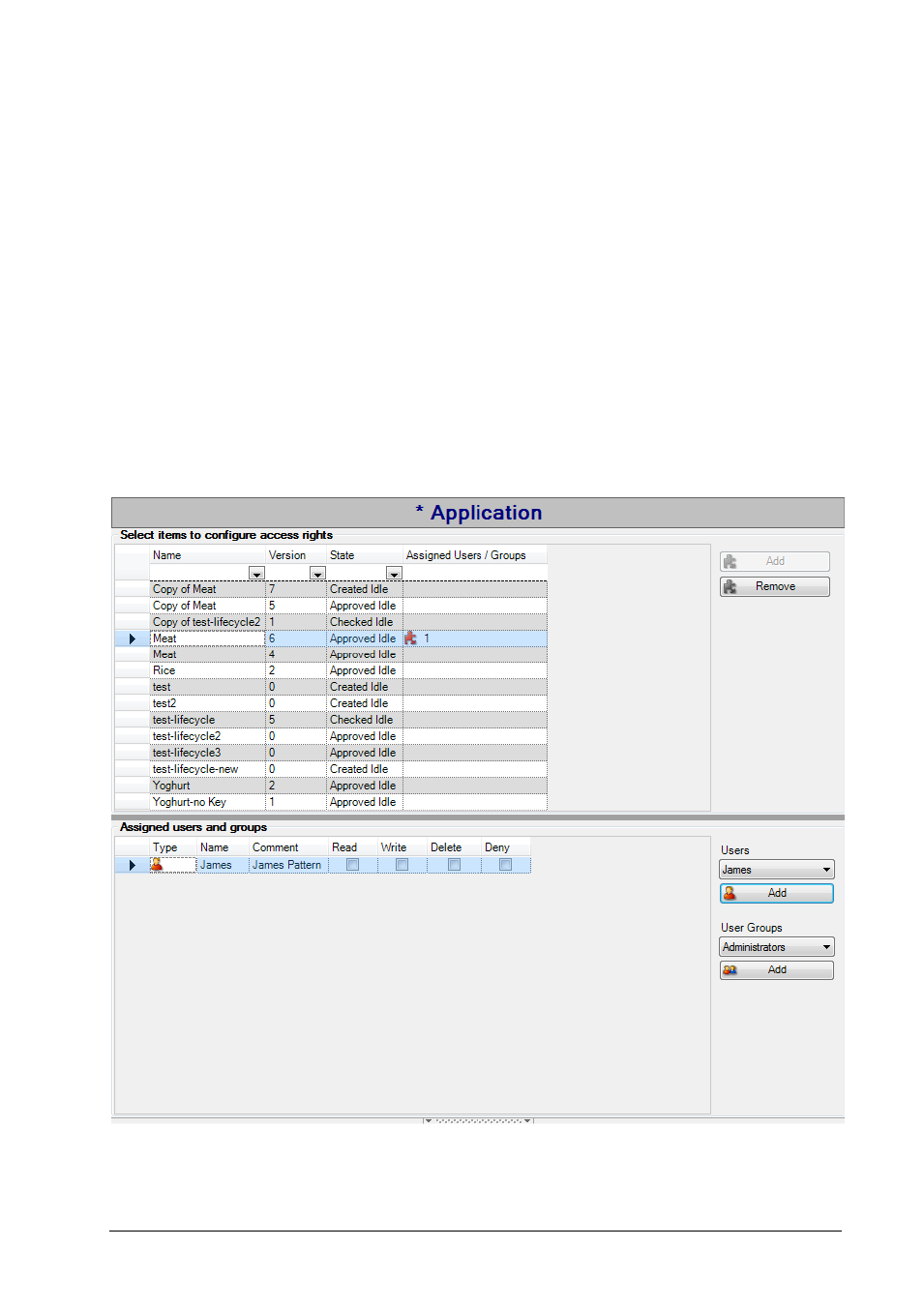The width and height of the screenshot is (924, 1306).
Task: Toggle the Write checkbox for James
Action: (x=402, y=865)
